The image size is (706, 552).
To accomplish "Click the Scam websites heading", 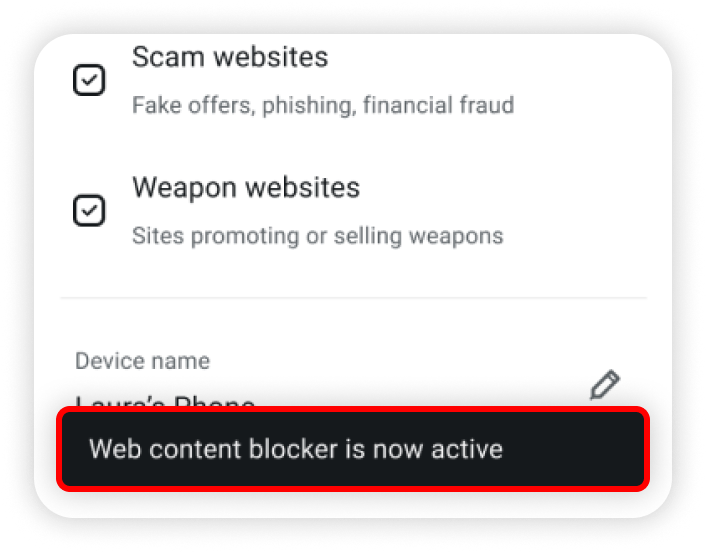I will [x=230, y=57].
